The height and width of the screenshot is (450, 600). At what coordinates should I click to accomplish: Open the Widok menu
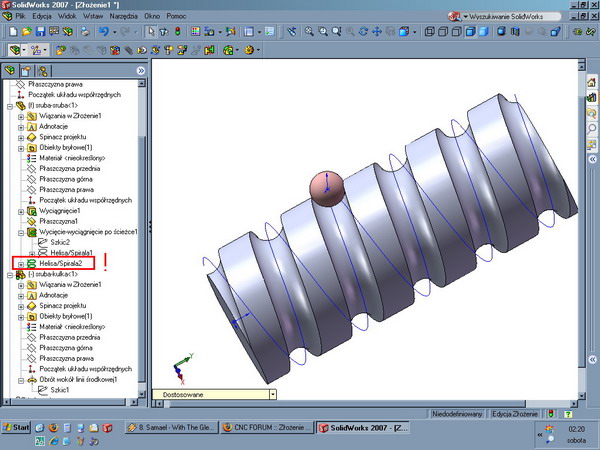(67, 16)
